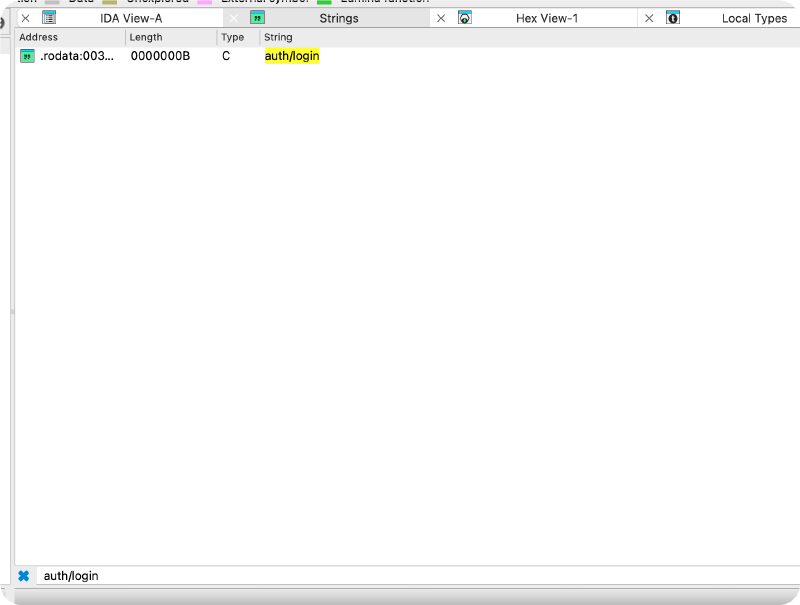
Task: Sort by the Type column header
Action: point(238,37)
